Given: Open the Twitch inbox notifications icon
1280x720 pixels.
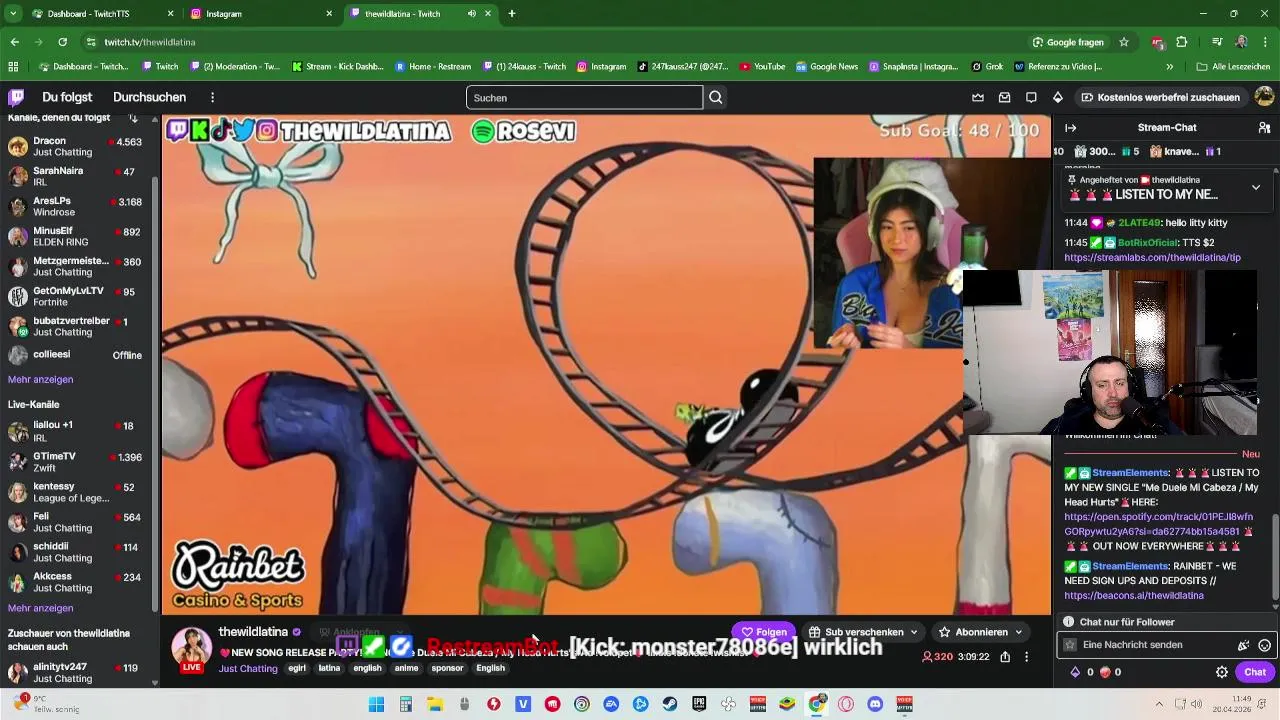Looking at the screenshot, I should tap(1004, 97).
